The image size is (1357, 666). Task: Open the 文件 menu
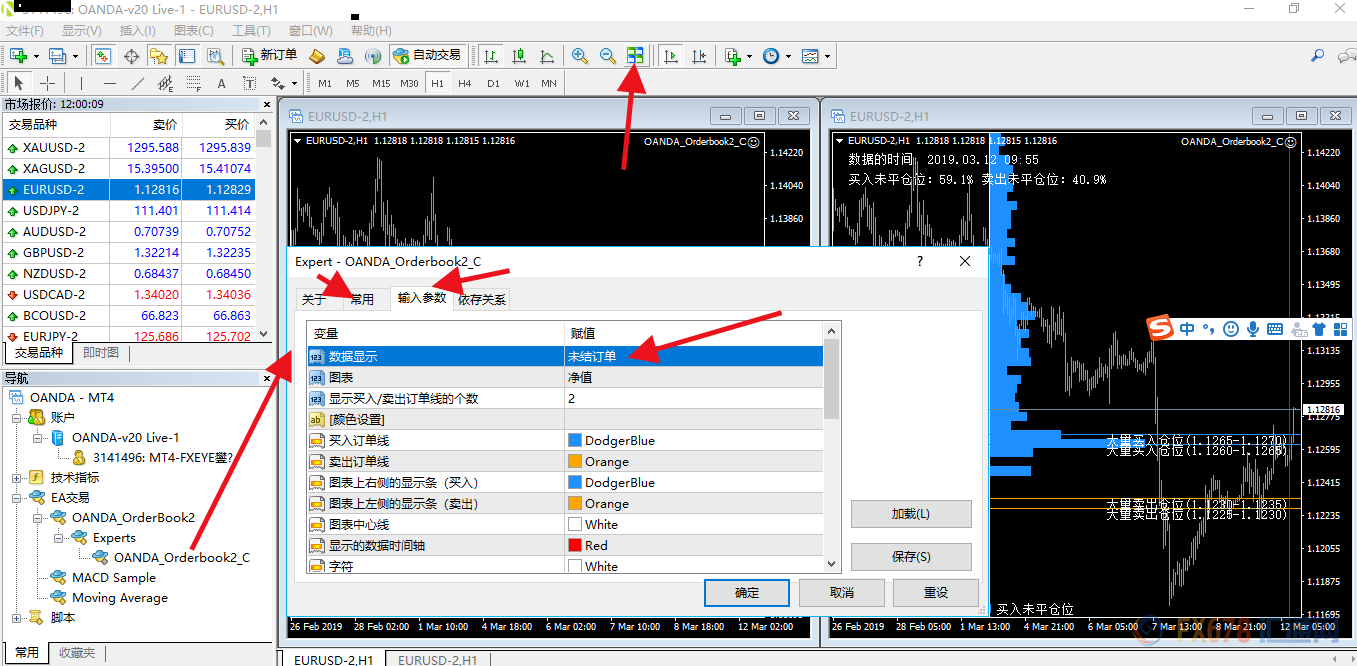[24, 31]
